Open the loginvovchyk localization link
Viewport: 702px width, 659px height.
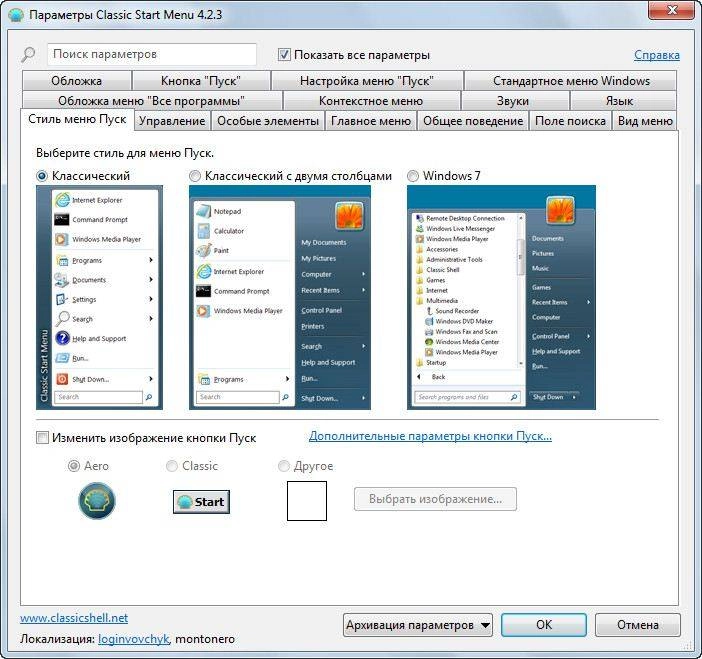133,639
